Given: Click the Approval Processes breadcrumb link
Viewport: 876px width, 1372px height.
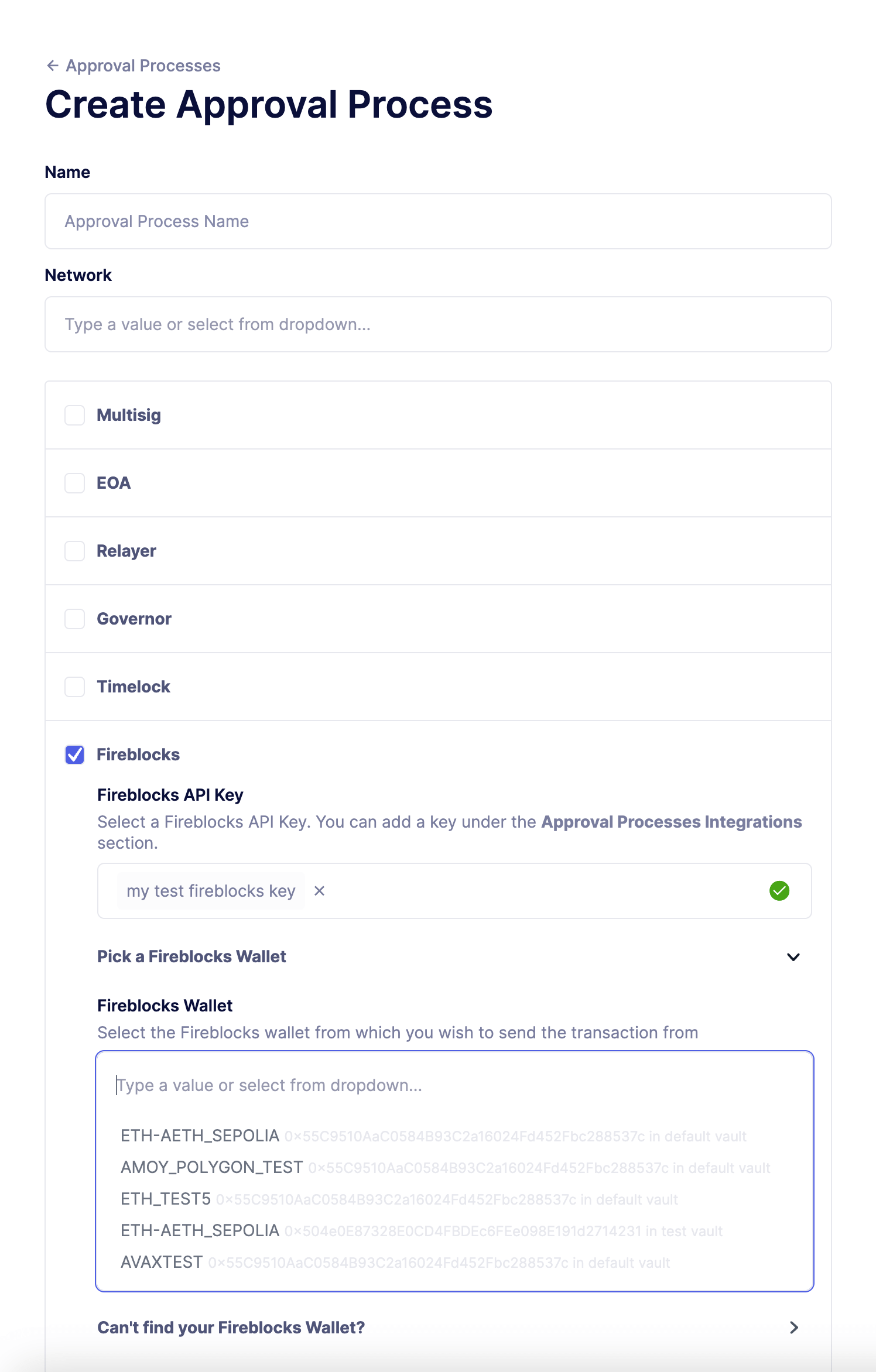Looking at the screenshot, I should [143, 65].
